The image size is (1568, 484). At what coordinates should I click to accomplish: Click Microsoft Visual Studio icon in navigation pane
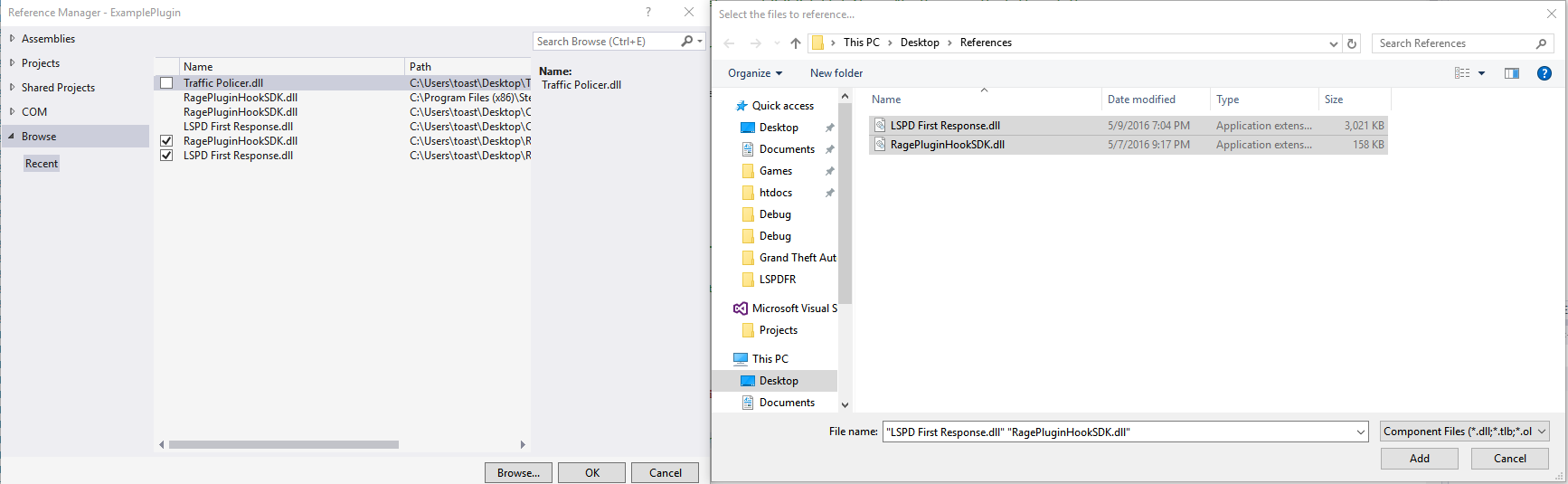coord(741,308)
